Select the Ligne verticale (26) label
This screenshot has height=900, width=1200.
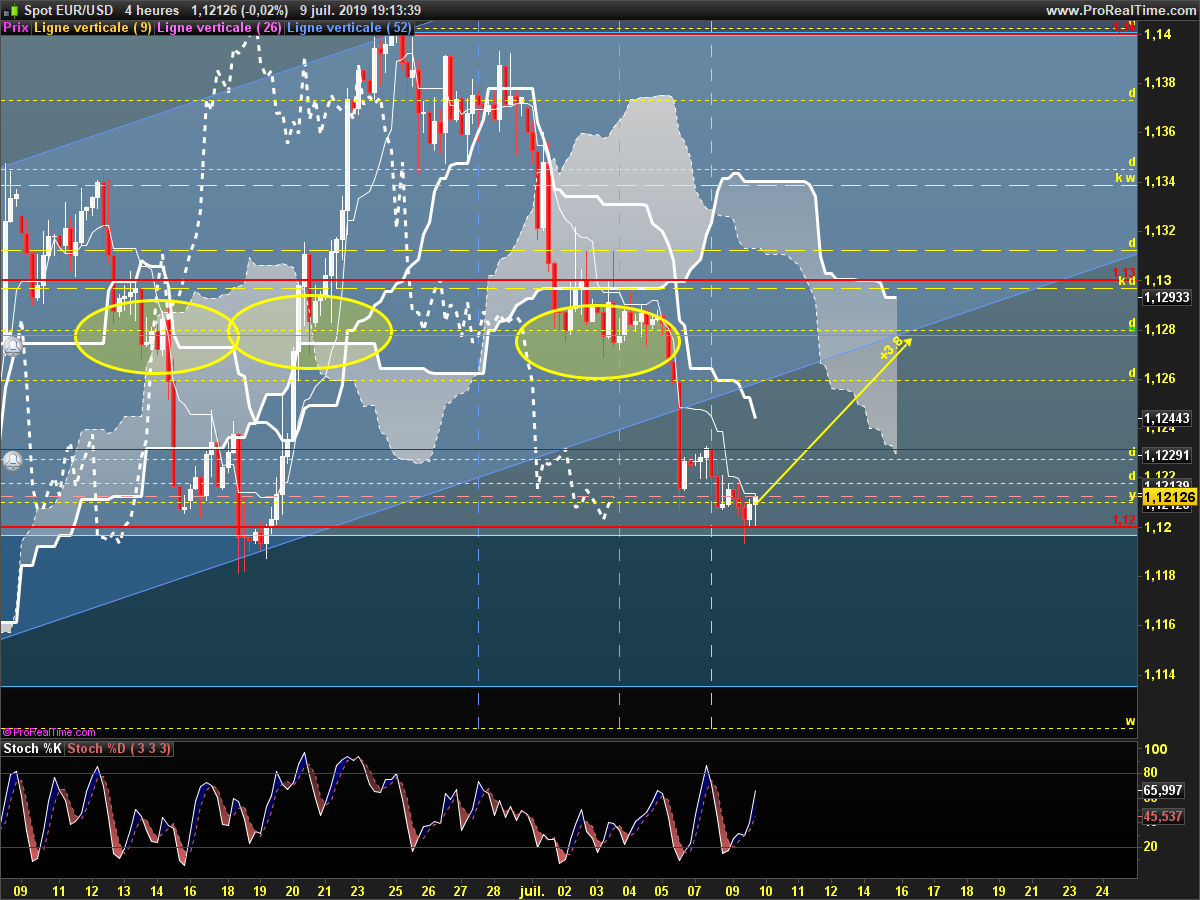219,28
